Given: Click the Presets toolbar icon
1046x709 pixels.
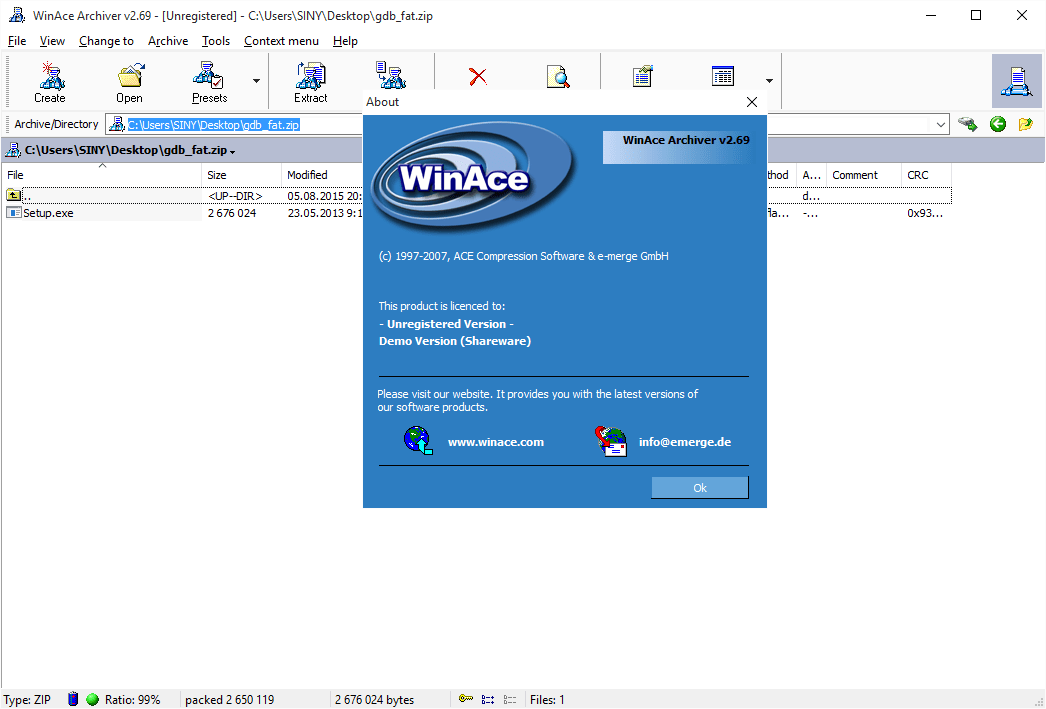Looking at the screenshot, I should click(x=207, y=80).
